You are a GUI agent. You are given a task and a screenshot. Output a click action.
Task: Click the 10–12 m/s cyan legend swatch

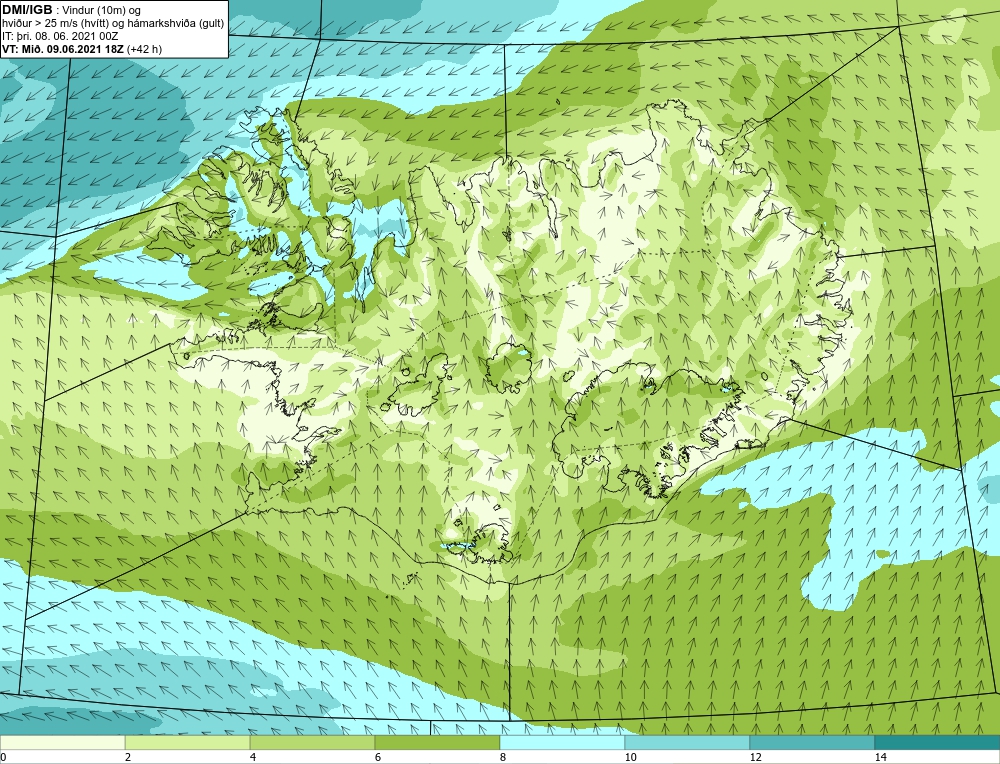click(x=688, y=742)
